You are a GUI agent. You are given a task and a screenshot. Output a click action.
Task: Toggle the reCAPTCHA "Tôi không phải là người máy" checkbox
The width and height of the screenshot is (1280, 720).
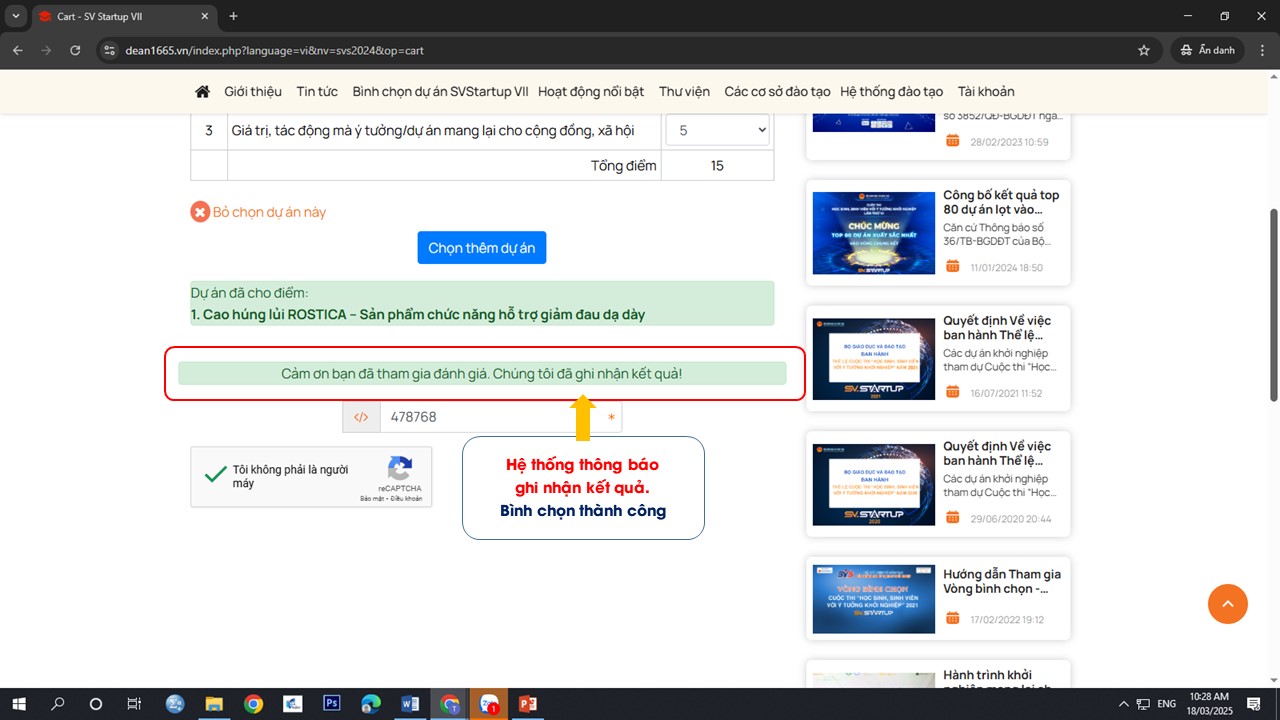pos(215,475)
